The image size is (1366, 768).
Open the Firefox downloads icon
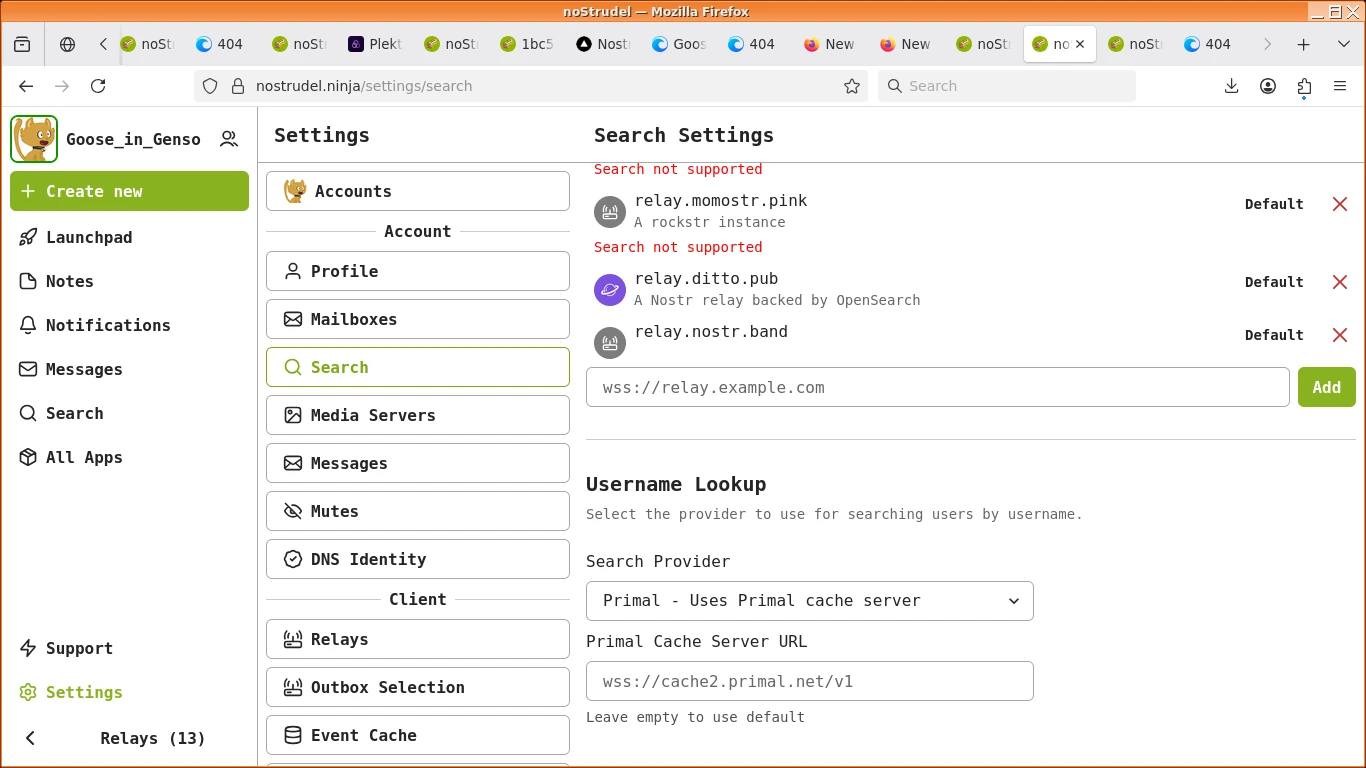tap(1232, 86)
